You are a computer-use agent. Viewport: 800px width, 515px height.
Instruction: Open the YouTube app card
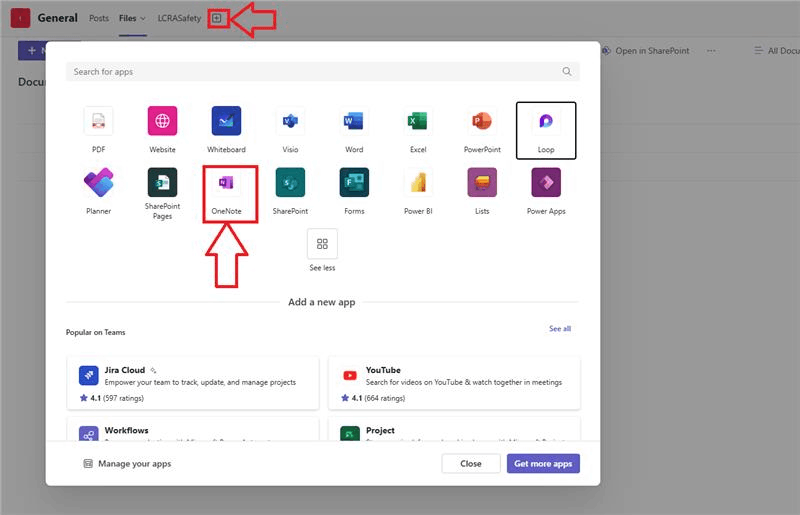click(454, 383)
